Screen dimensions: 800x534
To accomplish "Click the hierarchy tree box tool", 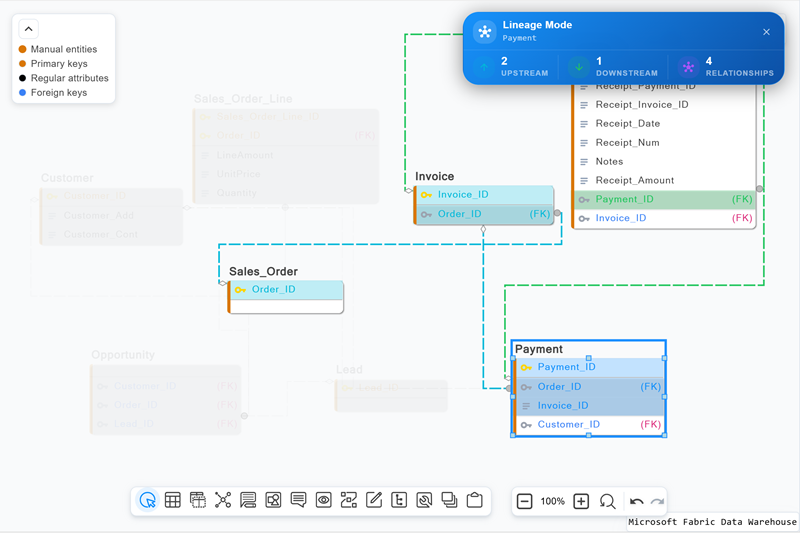I will [399, 500].
